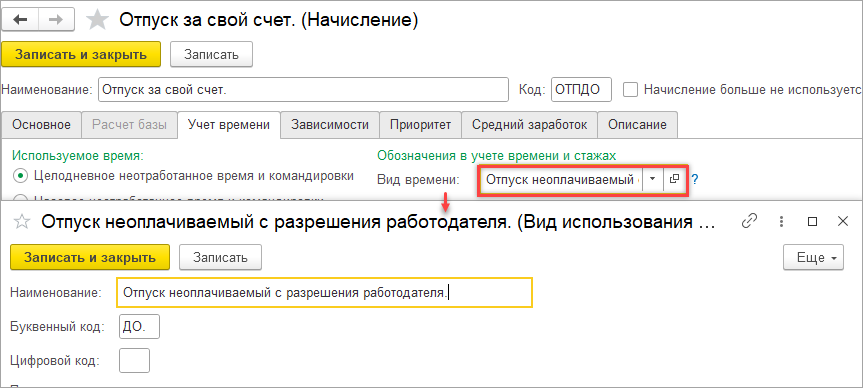
Task: Click Обозначения в учете времени и стажах heading
Action: tap(496, 156)
